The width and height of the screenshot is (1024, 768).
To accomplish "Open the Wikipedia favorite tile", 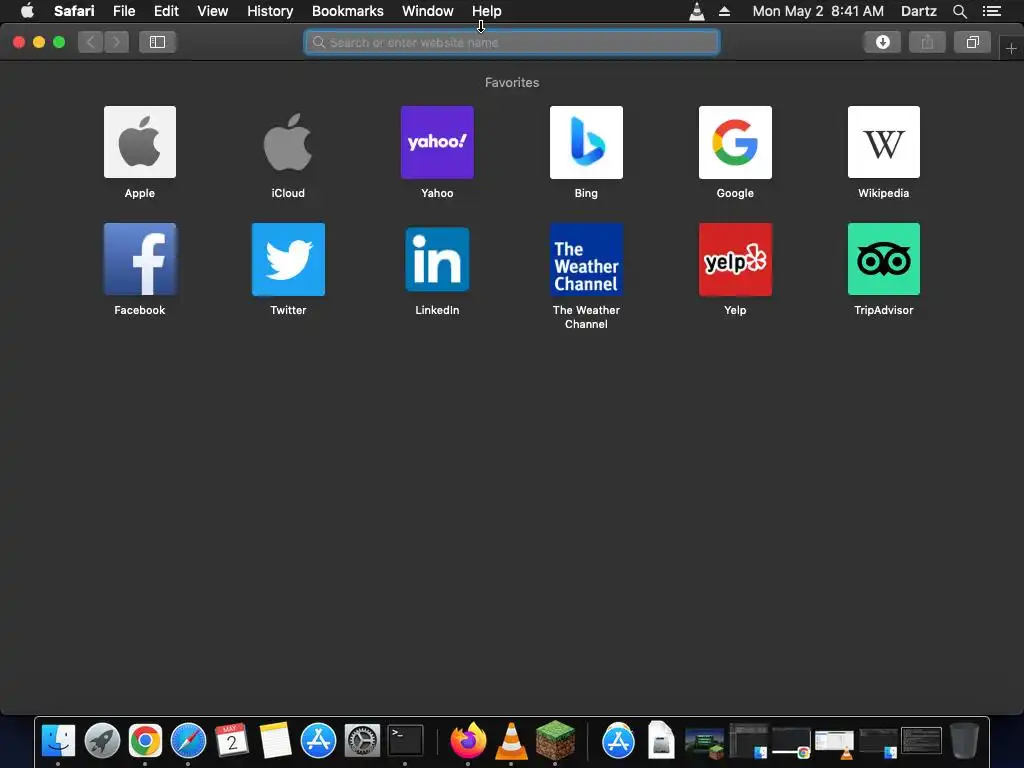I will pos(884,142).
